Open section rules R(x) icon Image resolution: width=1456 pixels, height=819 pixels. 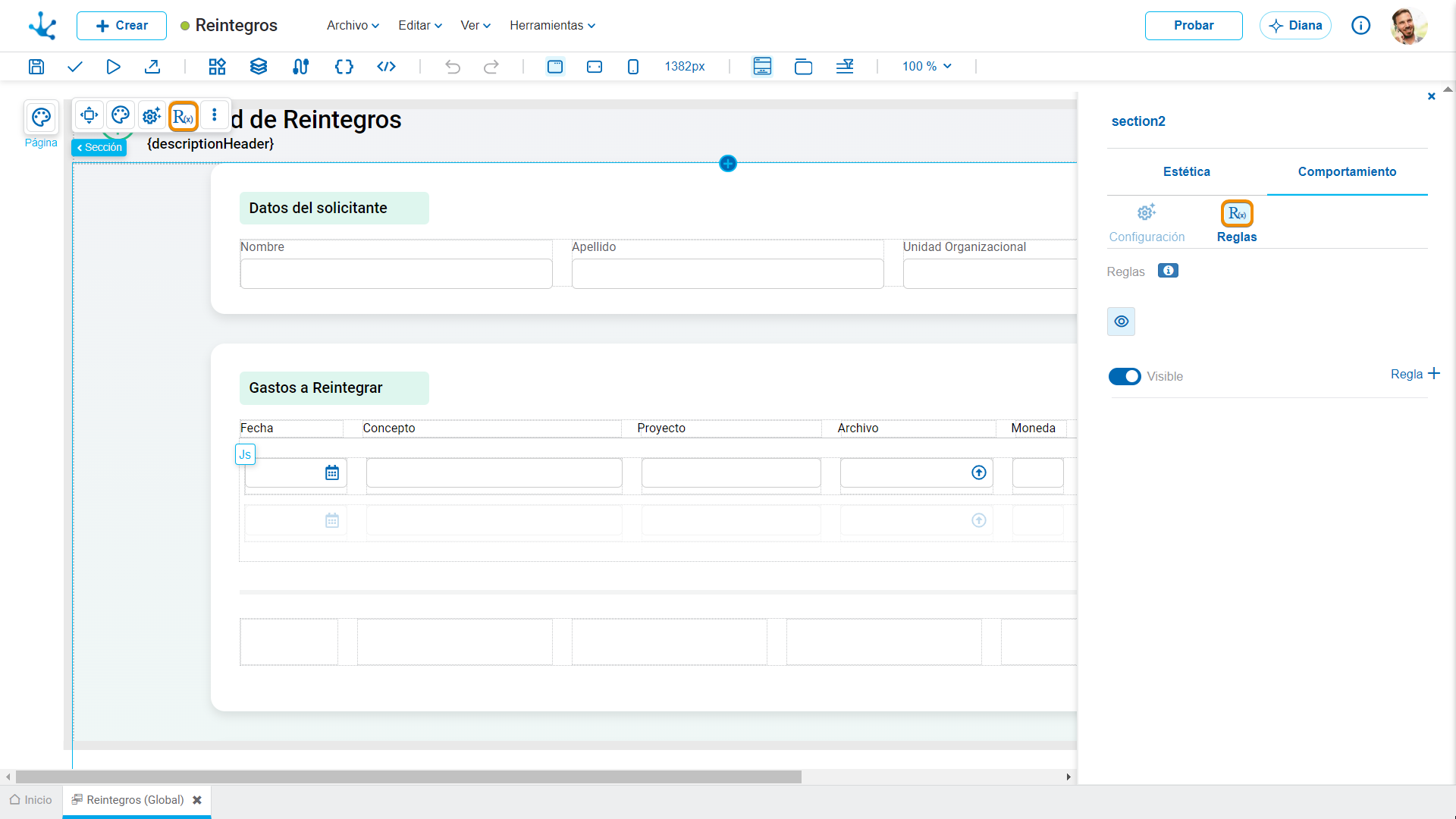click(183, 116)
